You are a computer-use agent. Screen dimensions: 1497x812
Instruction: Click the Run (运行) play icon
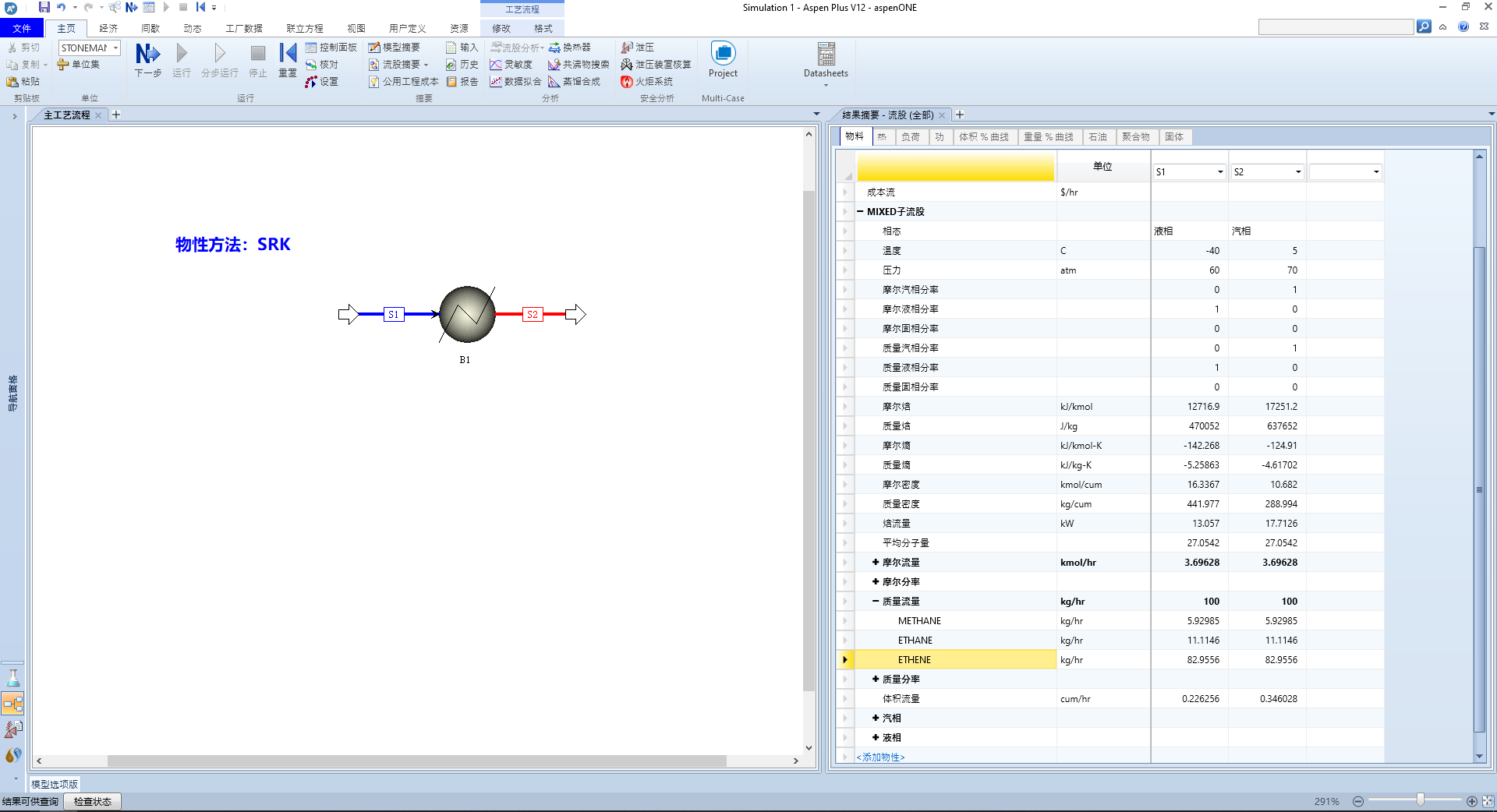(x=182, y=54)
